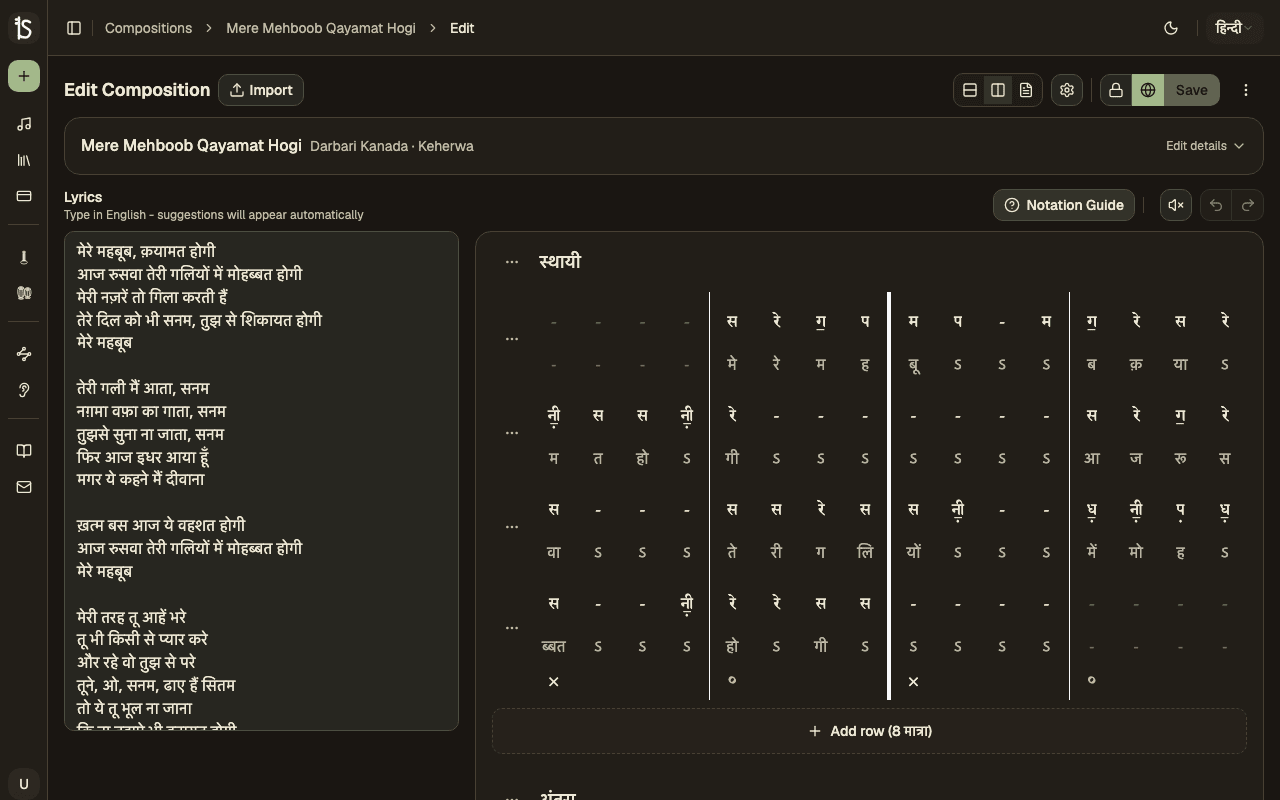
Task: Toggle dark mode moon icon
Action: [1171, 28]
